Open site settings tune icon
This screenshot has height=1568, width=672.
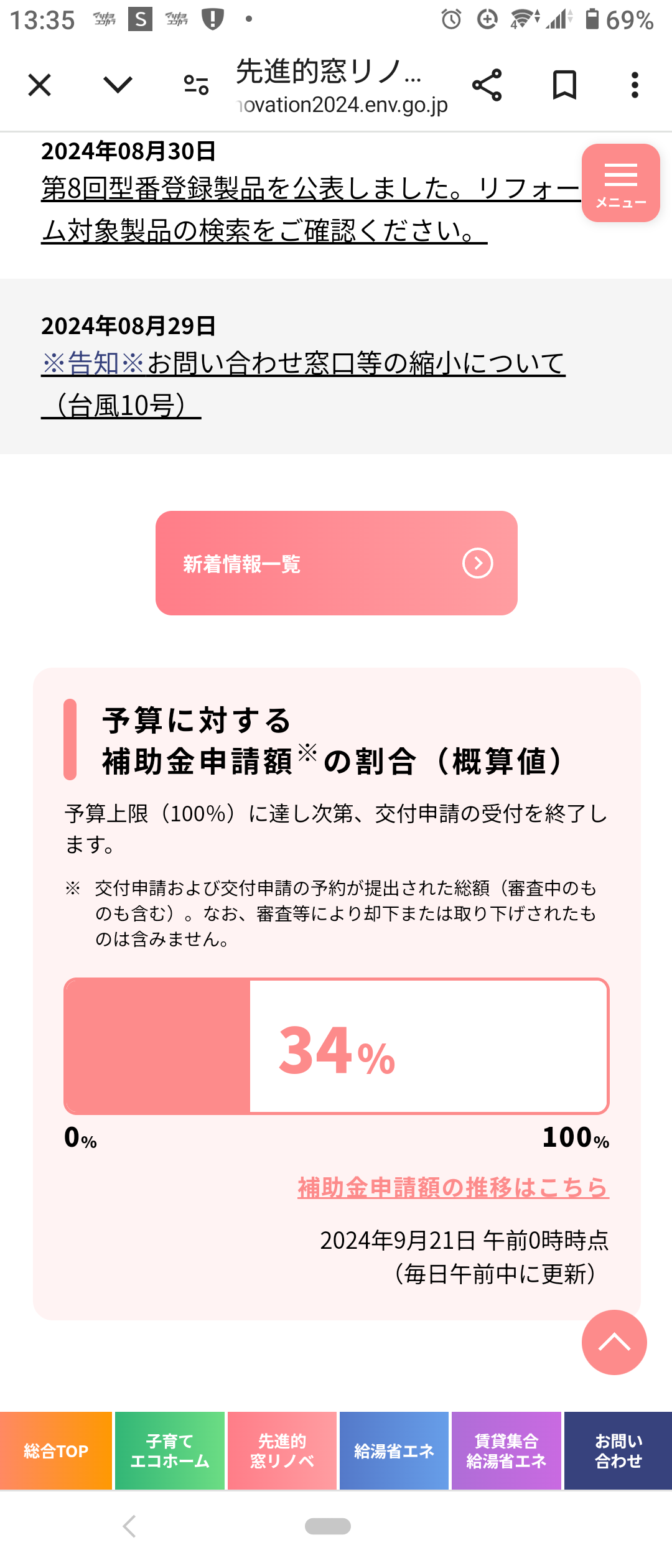click(197, 85)
